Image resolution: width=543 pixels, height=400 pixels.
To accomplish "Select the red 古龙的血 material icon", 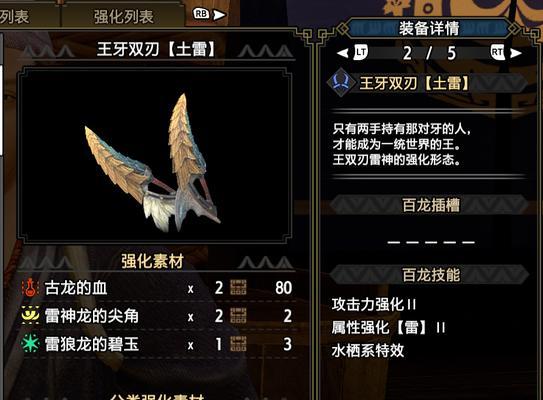I will pyautogui.click(x=30, y=287).
